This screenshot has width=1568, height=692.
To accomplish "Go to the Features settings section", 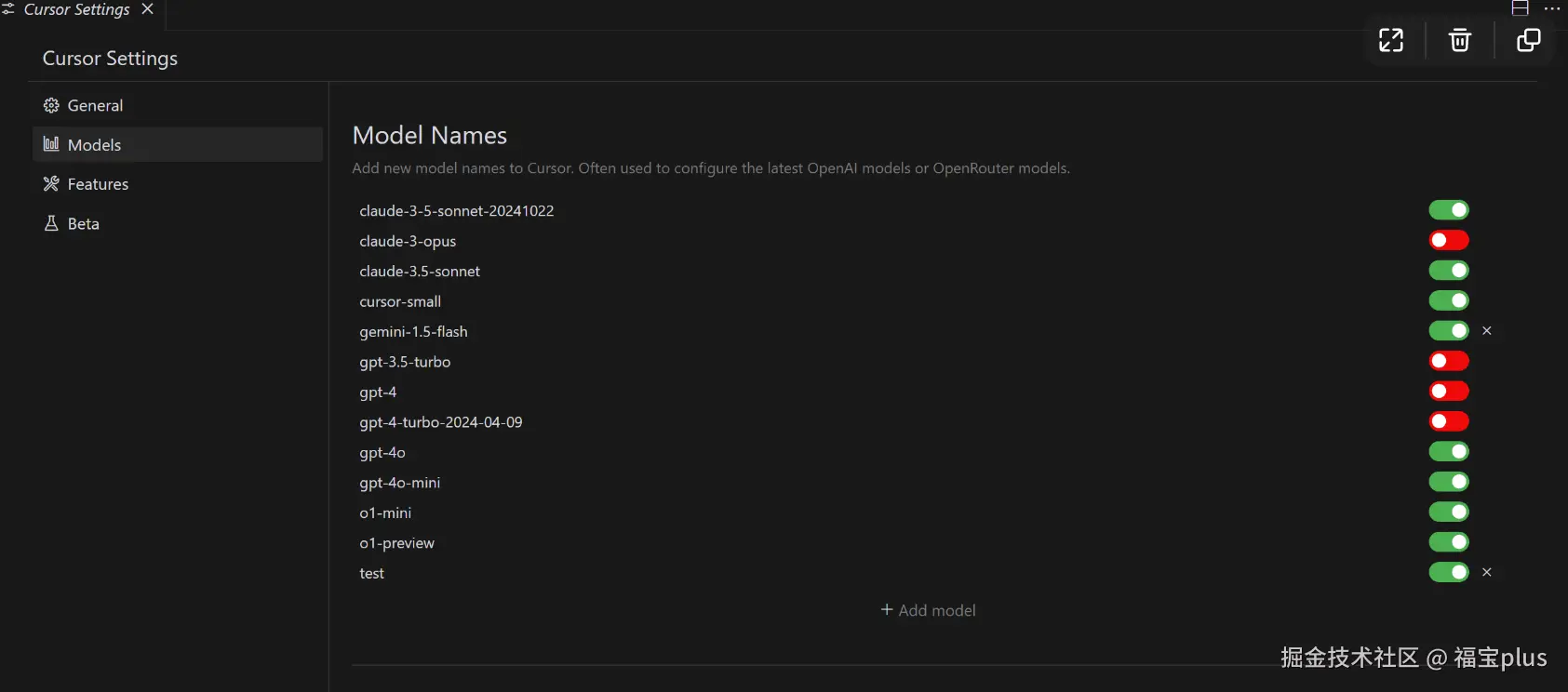I will point(98,184).
